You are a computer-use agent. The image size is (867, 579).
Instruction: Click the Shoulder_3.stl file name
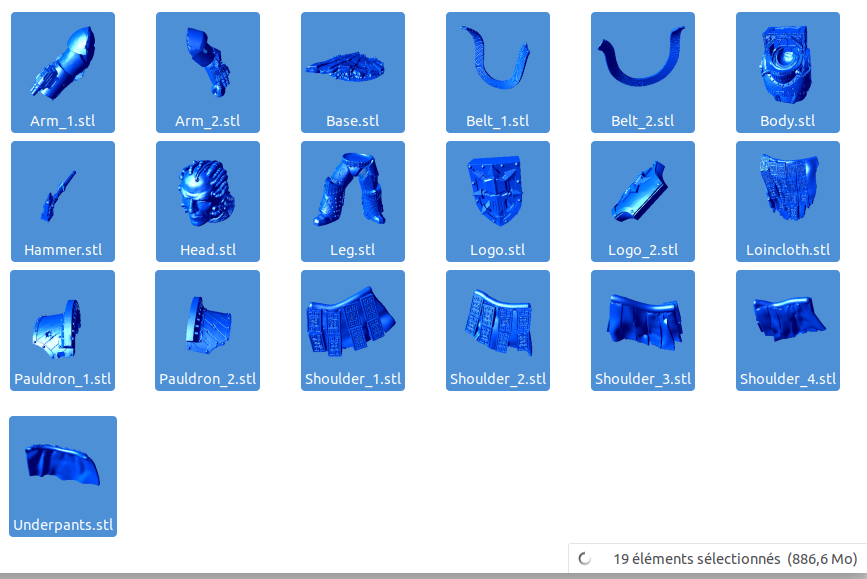tap(643, 379)
